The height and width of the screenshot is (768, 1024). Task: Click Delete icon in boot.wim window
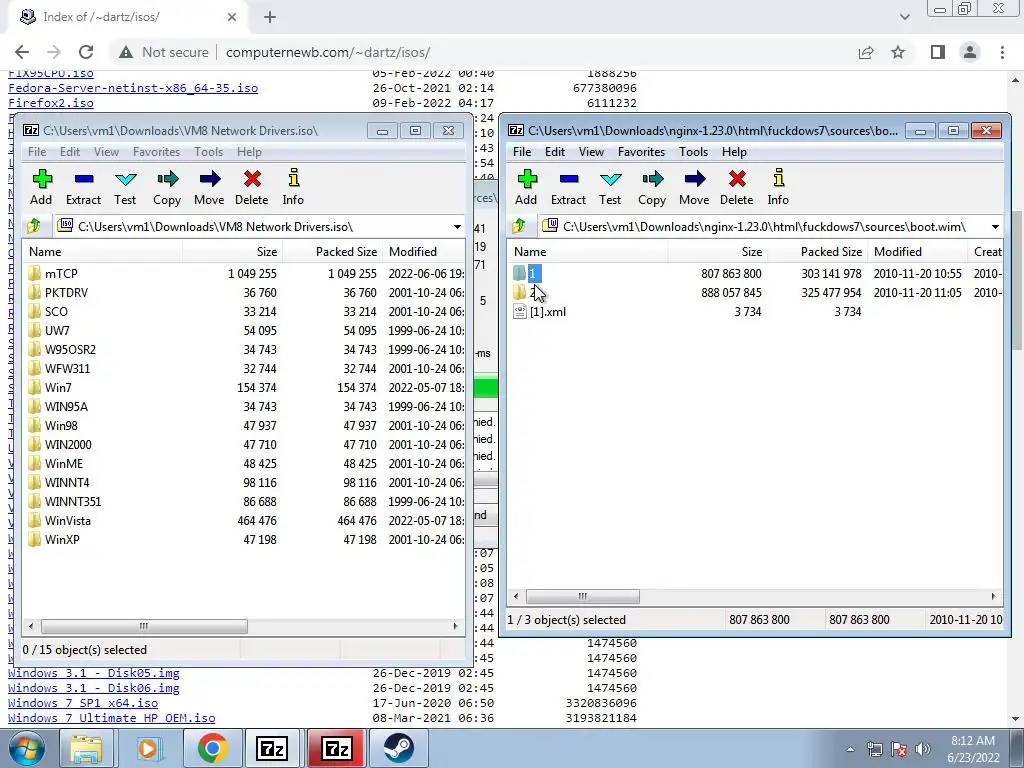[737, 179]
